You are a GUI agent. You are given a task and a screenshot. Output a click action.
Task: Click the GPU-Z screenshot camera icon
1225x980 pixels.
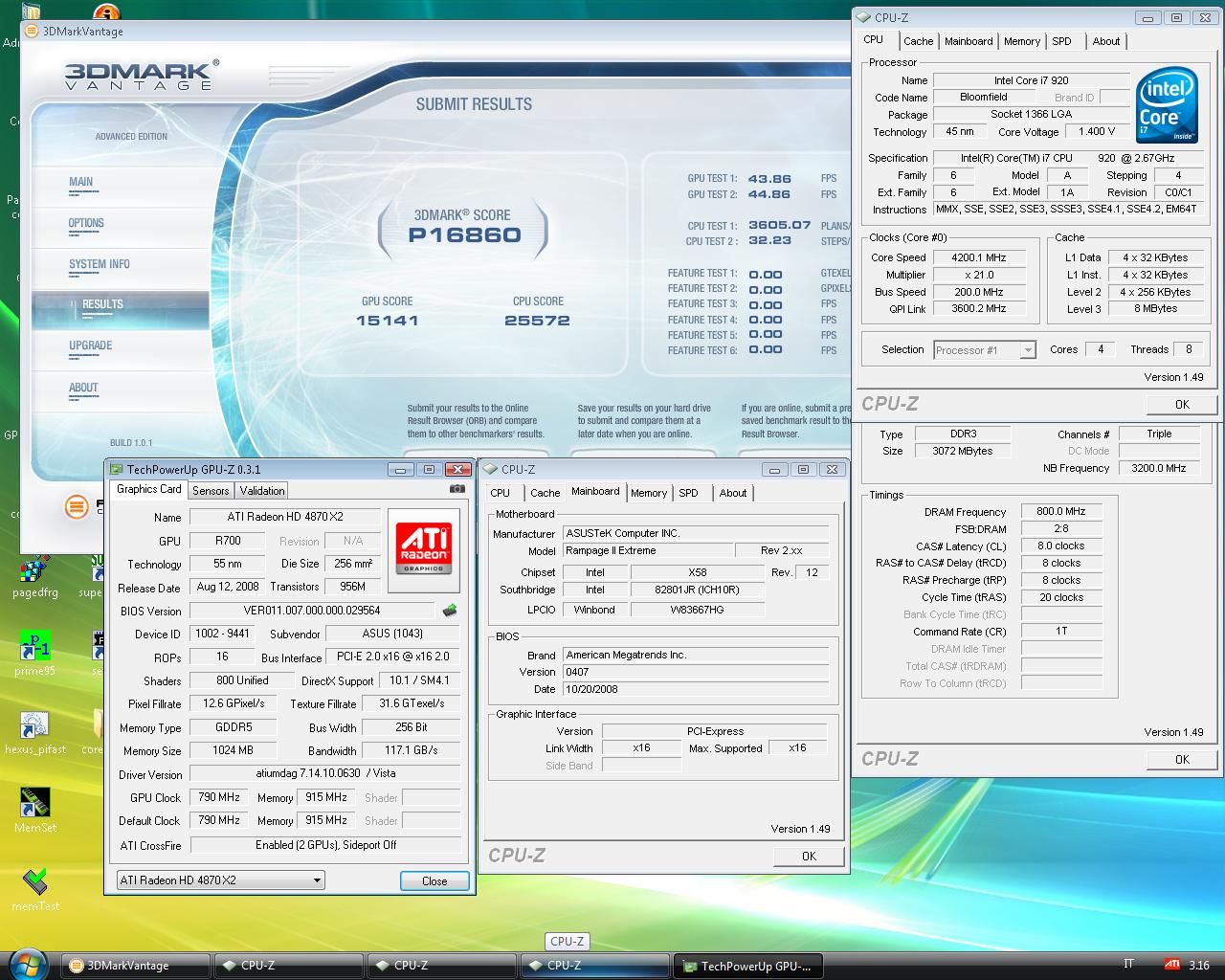[457, 489]
